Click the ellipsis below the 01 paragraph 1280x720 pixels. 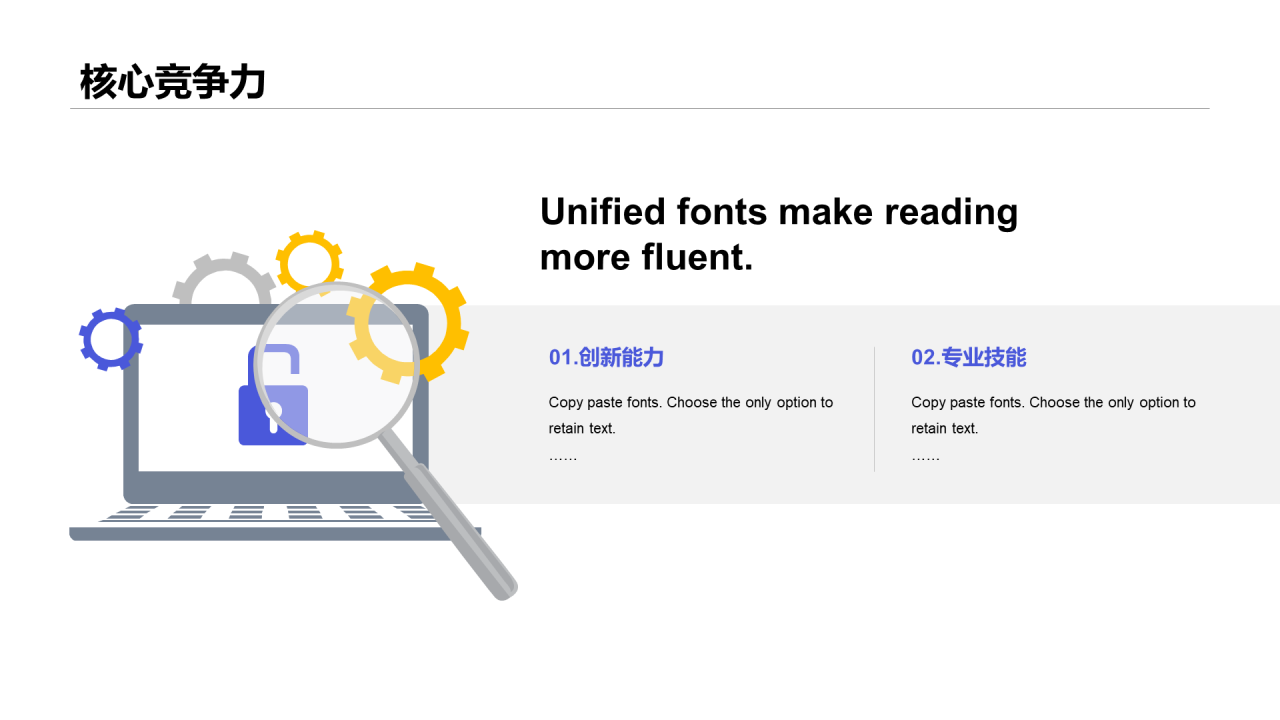(x=563, y=457)
